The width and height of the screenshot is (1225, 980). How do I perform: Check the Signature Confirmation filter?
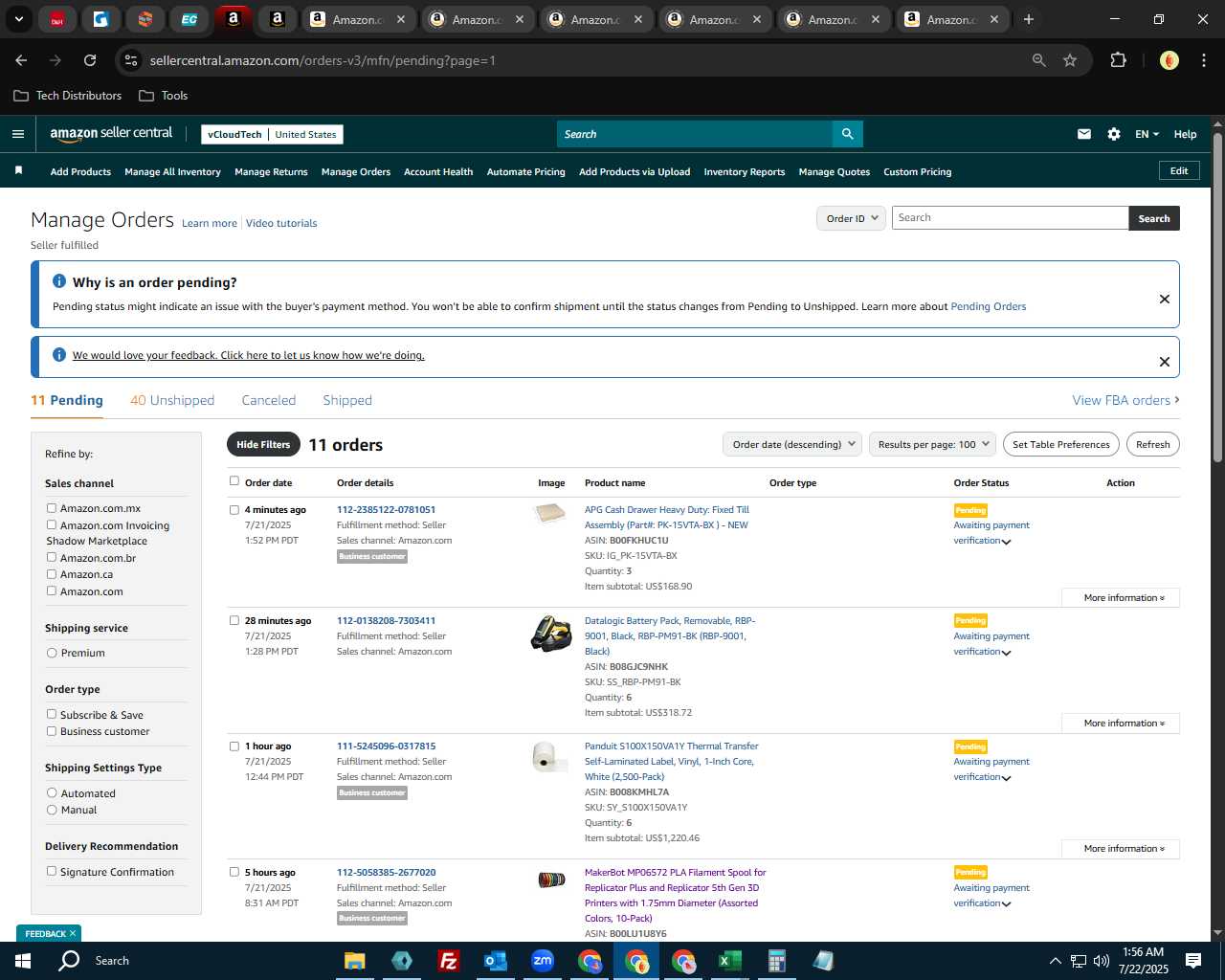pos(52,871)
